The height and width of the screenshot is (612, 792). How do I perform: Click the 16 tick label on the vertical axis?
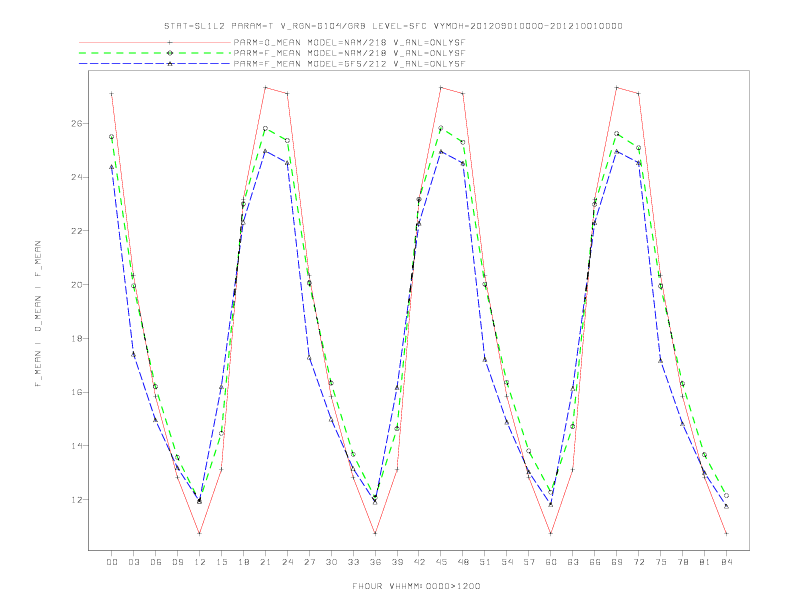point(76,392)
